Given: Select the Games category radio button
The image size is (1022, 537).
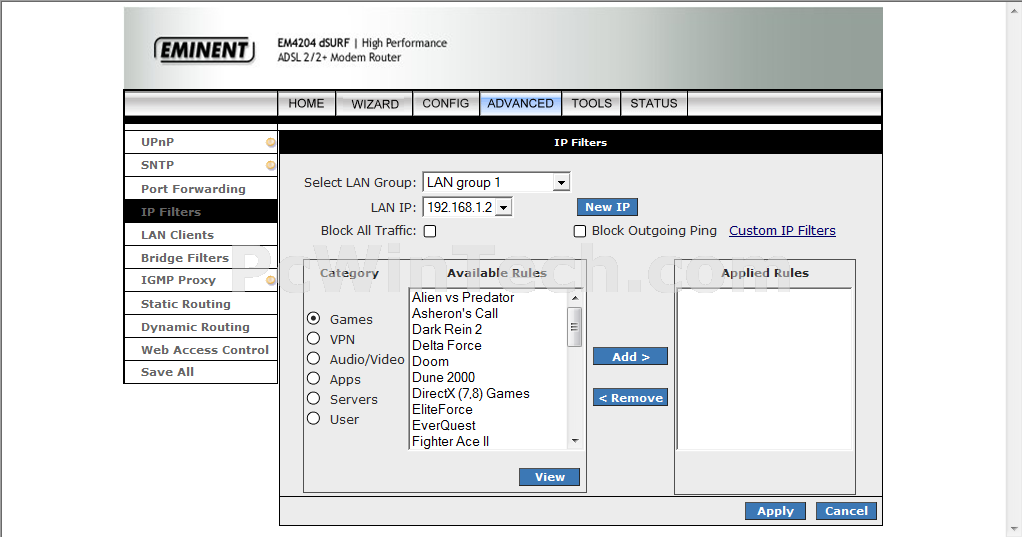Looking at the screenshot, I should click(314, 318).
